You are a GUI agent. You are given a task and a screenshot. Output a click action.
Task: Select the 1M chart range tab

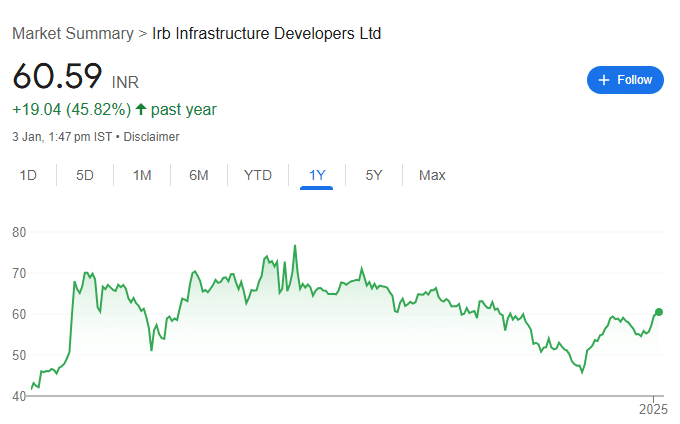(x=142, y=175)
